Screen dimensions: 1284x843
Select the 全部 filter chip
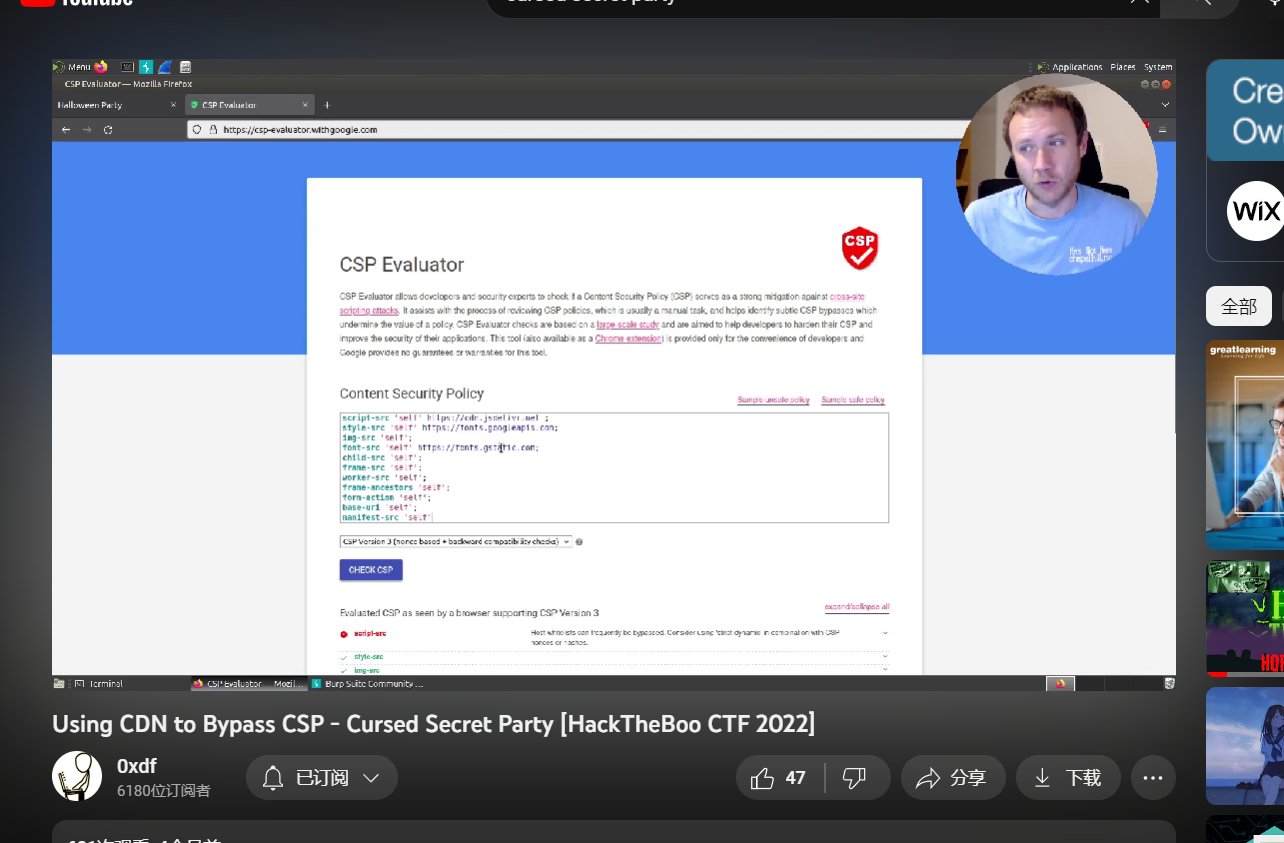tap(1239, 306)
